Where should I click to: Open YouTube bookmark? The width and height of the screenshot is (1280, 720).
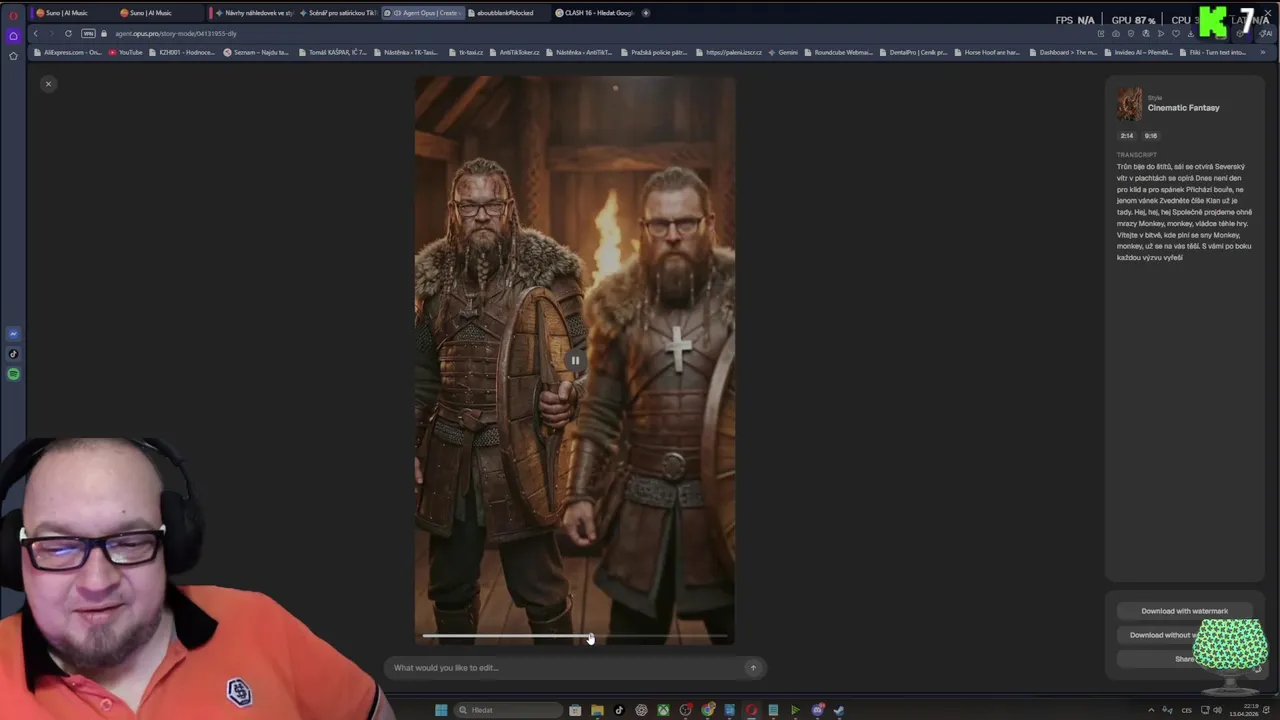(x=125, y=52)
